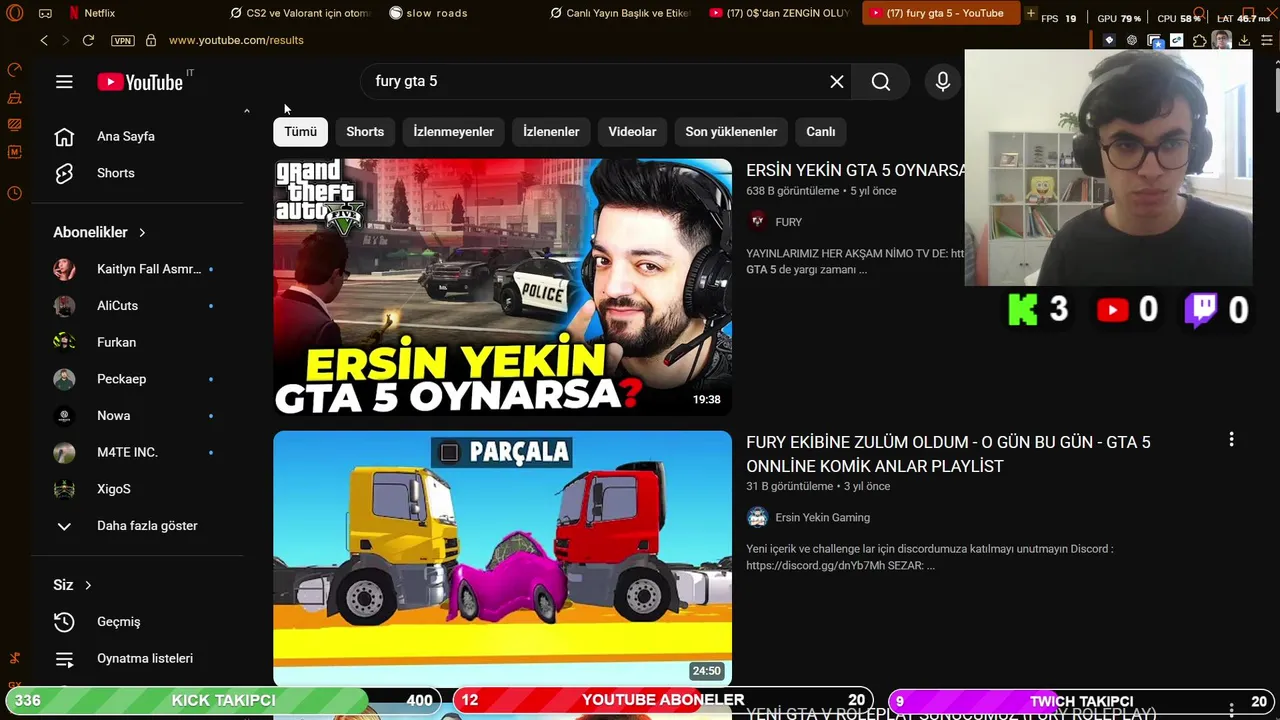Expand the Siz section

(72, 585)
